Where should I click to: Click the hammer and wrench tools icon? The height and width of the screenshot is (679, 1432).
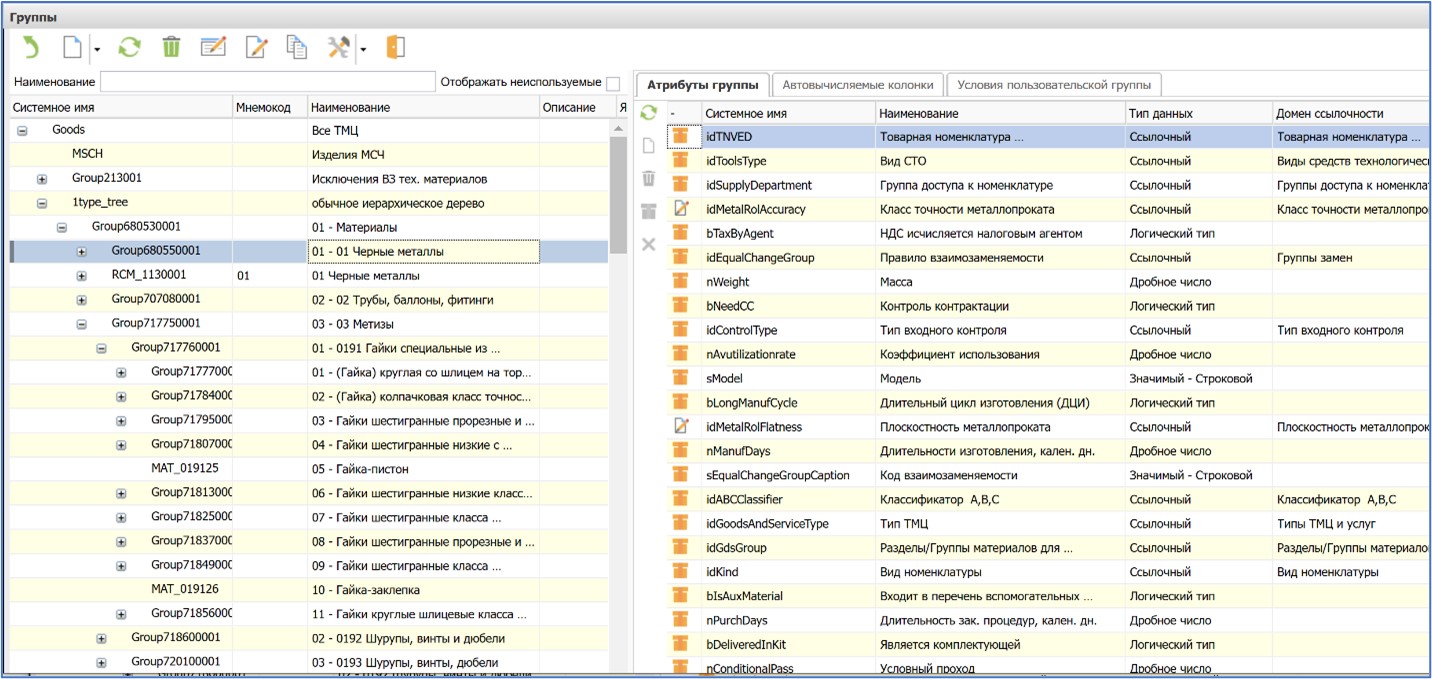339,47
